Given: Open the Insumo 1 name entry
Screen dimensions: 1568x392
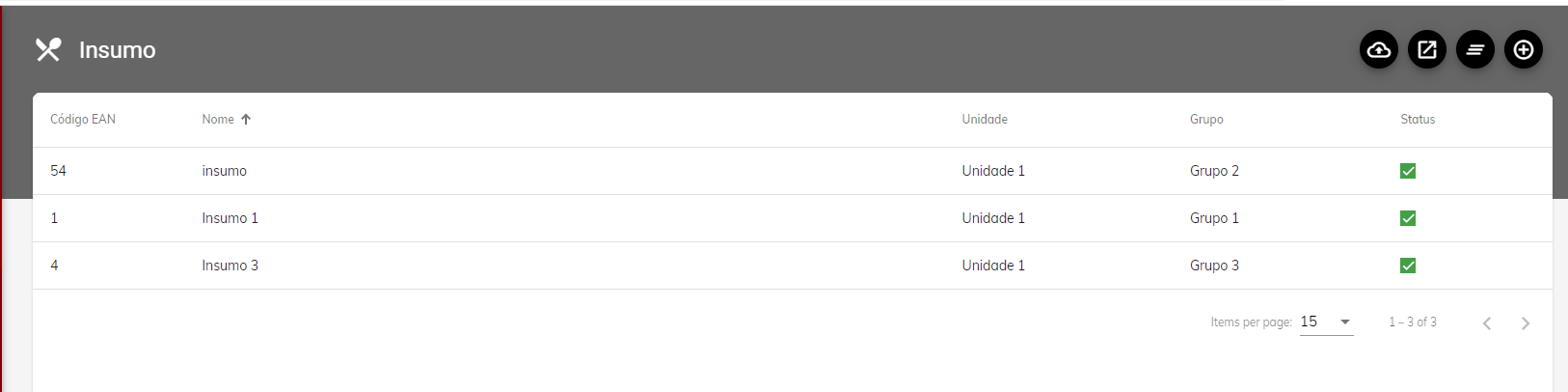Looking at the screenshot, I should (x=230, y=218).
